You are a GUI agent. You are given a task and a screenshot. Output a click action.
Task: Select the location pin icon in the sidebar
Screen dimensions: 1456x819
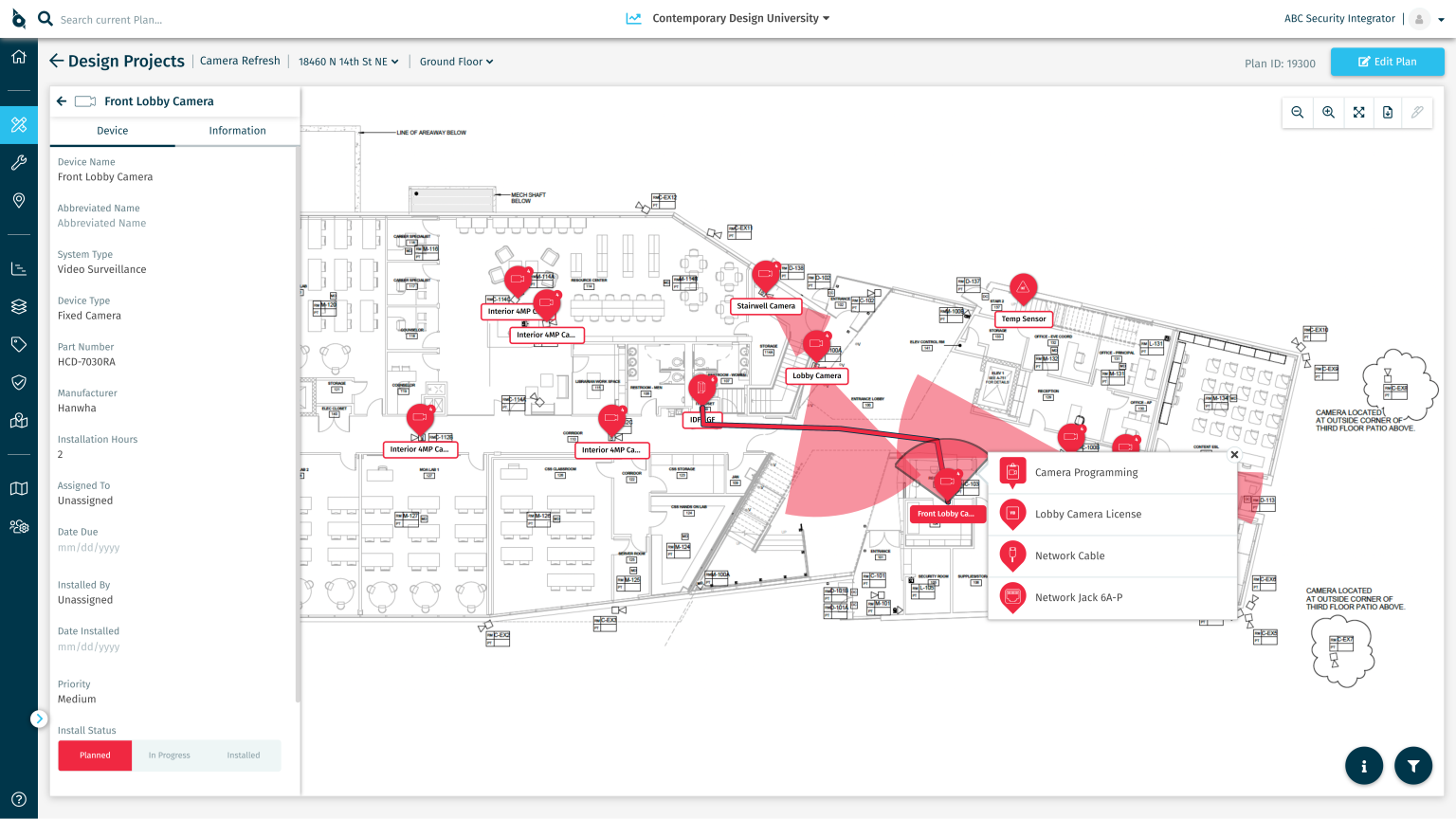click(x=18, y=201)
